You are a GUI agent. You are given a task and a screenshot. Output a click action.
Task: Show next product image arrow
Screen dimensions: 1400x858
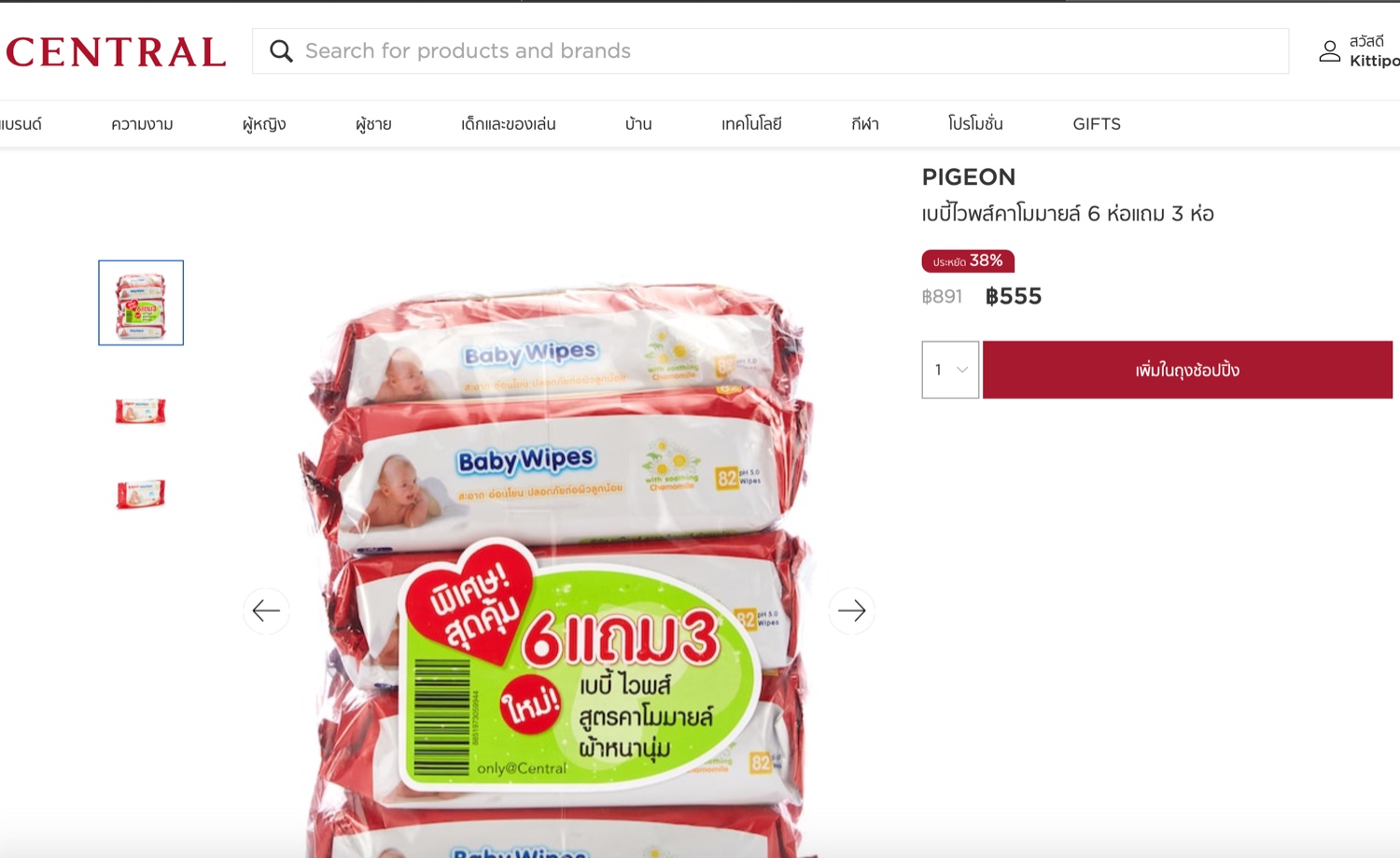851,611
